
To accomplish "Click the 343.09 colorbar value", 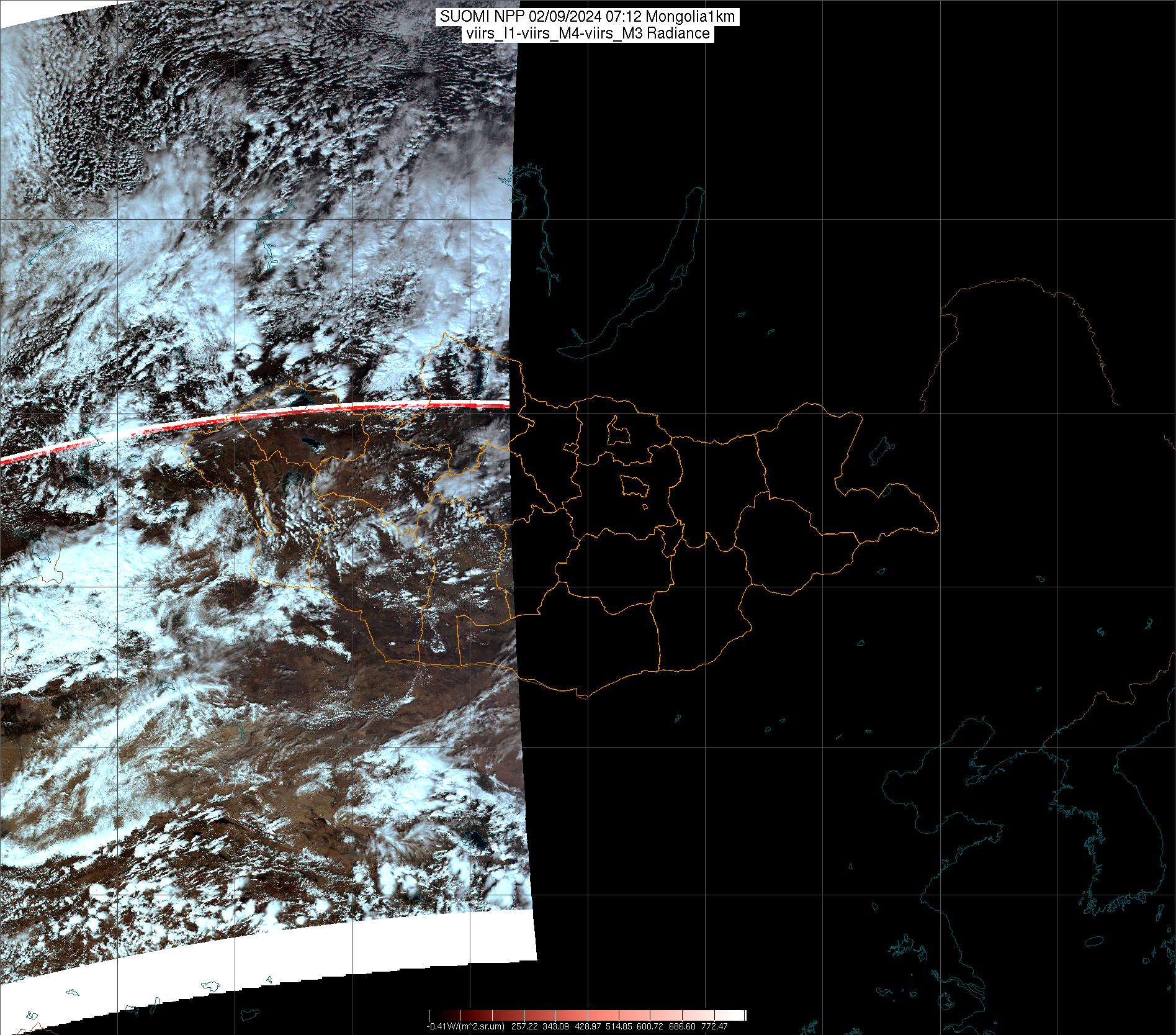I will pyautogui.click(x=555, y=1026).
